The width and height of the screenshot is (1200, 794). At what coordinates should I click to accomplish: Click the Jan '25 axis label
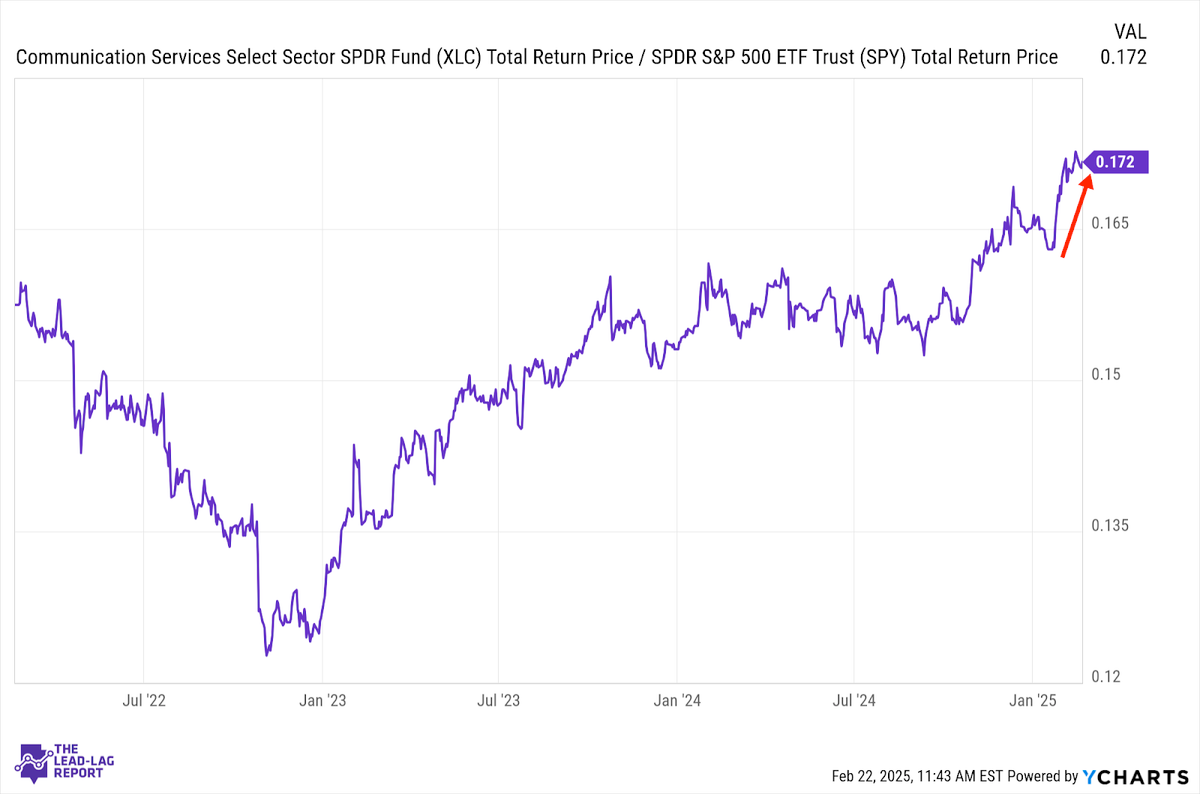tap(1033, 701)
